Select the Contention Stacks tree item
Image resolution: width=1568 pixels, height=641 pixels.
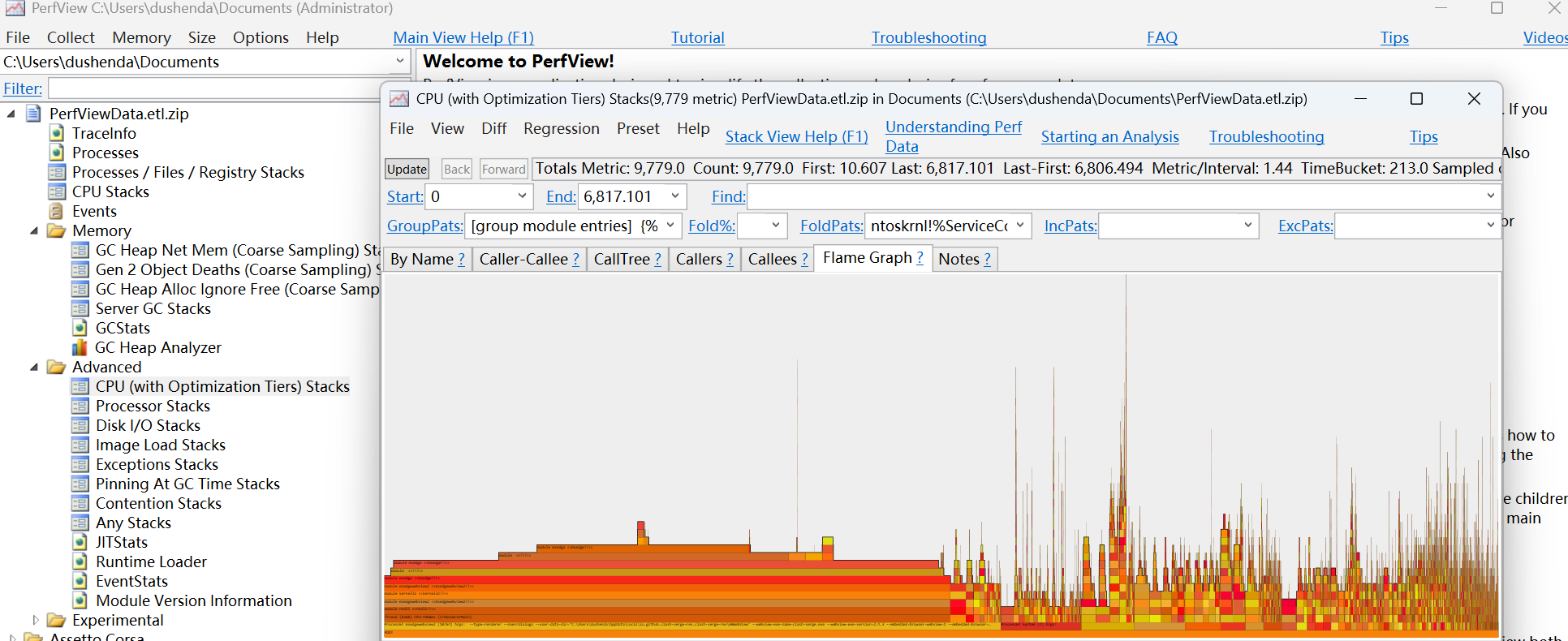[x=158, y=503]
